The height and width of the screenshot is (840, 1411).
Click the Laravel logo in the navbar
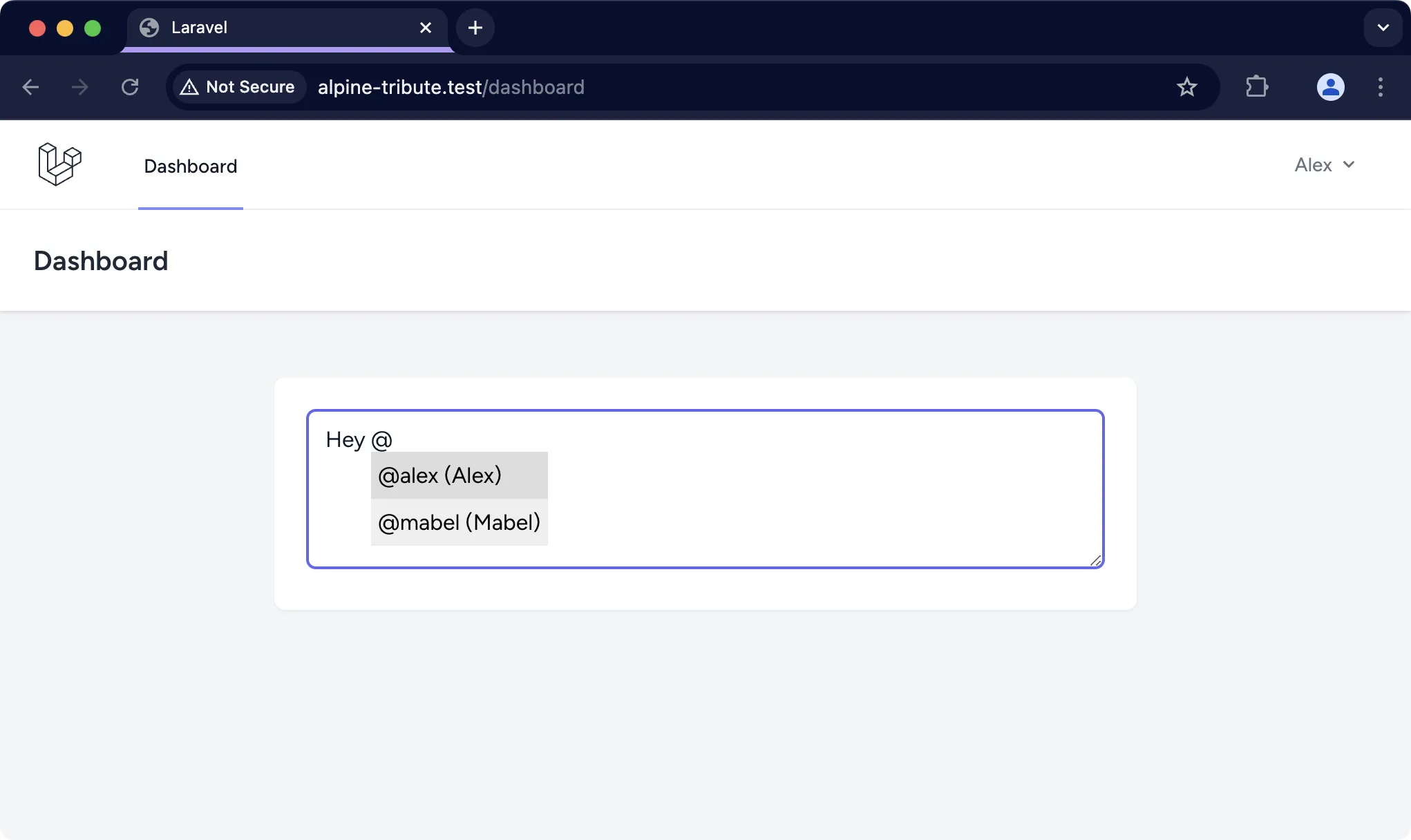[x=60, y=164]
